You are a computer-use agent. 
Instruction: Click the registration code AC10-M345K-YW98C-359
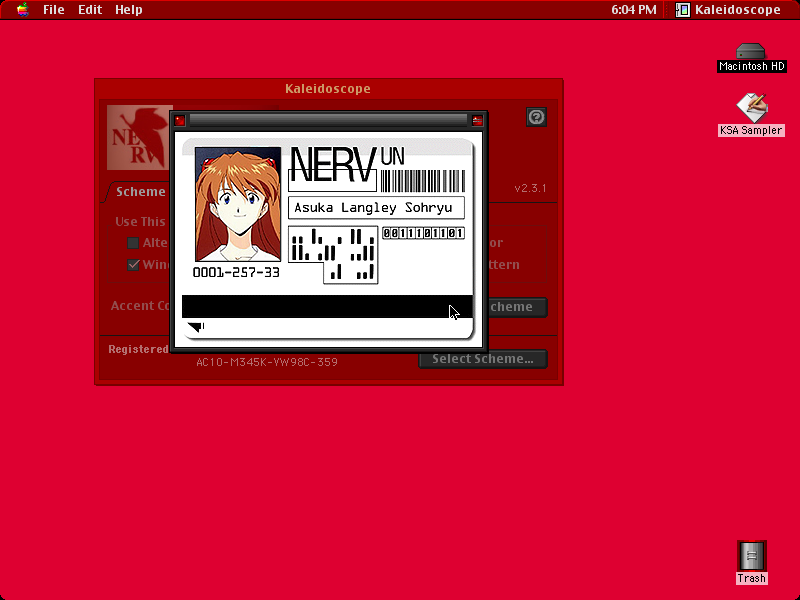(x=267, y=362)
